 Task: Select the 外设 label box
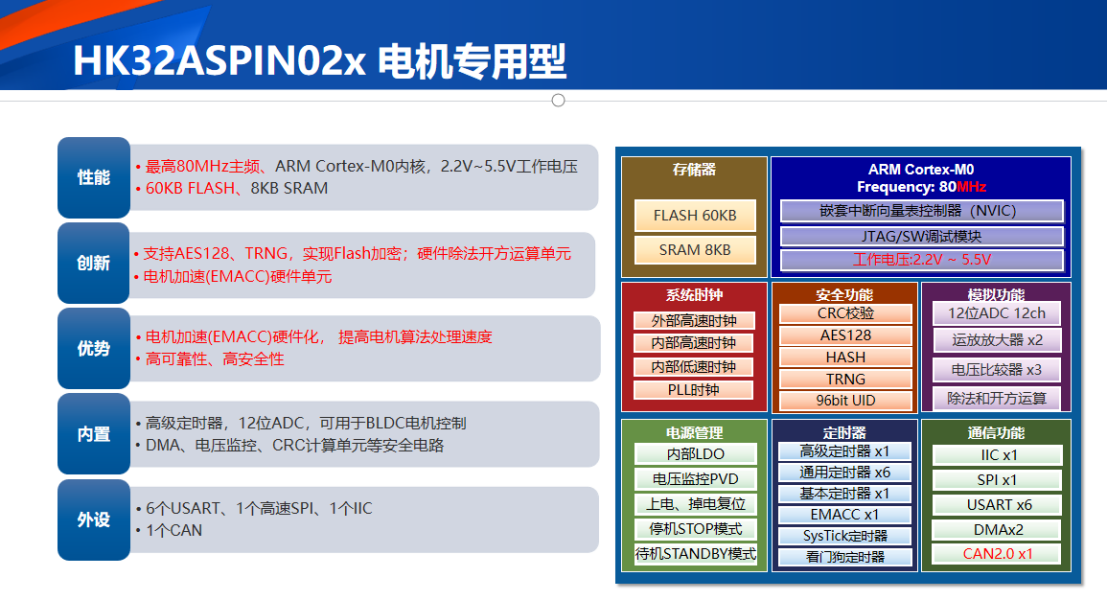point(94,520)
